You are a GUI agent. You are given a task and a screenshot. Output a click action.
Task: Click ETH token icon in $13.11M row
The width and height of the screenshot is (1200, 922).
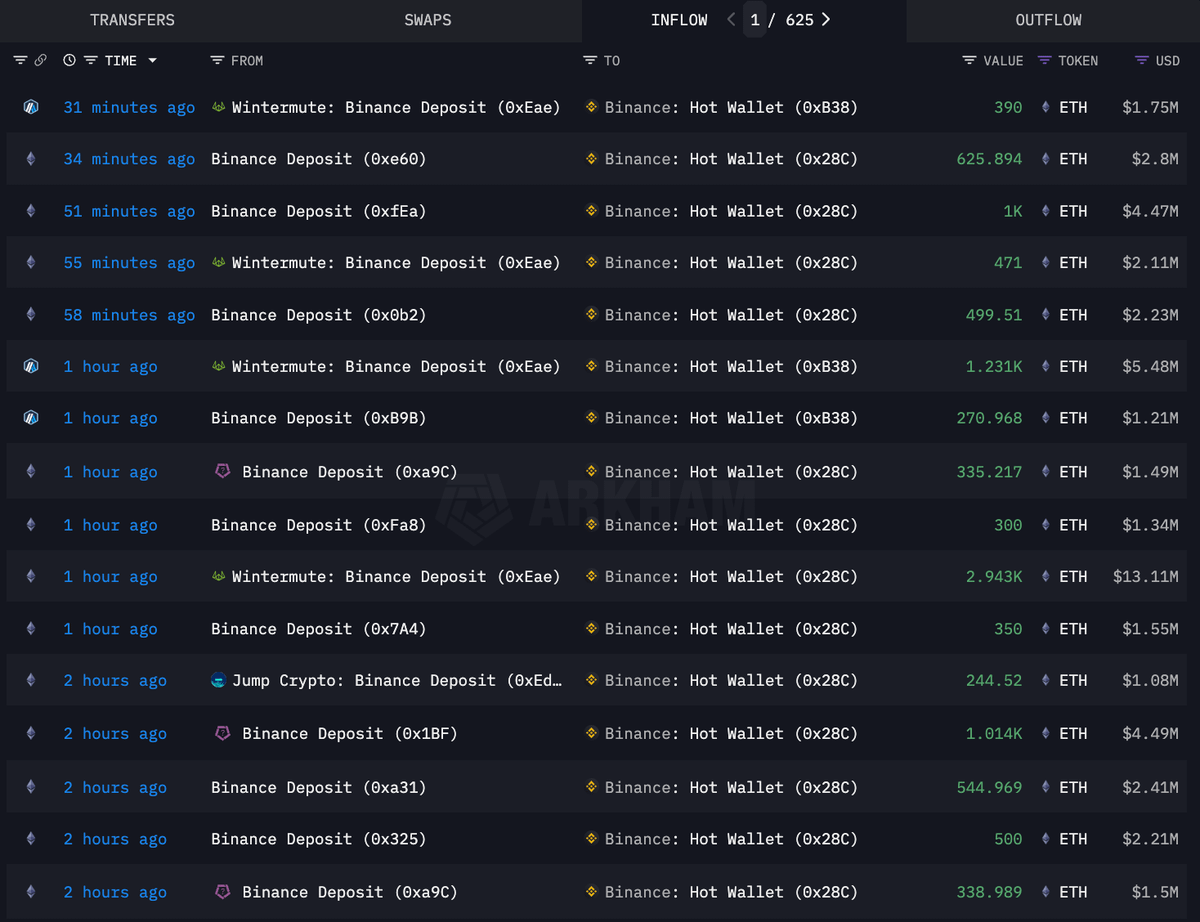pyautogui.click(x=1047, y=577)
